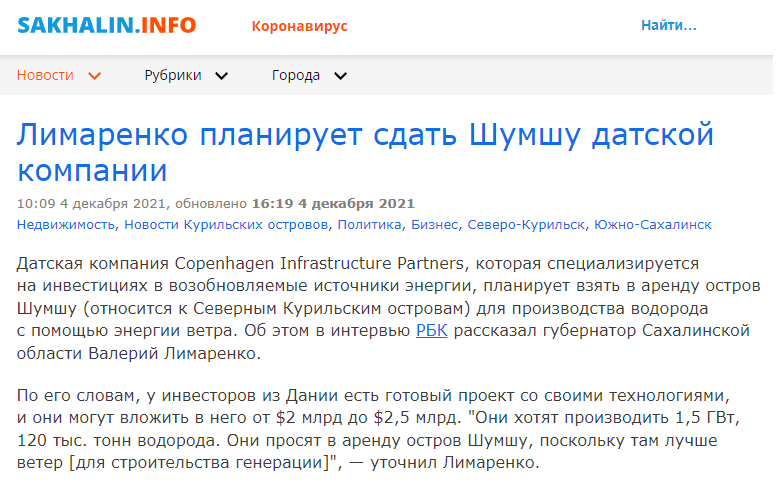Open the Северо-Курильск city tag
The image size is (778, 499).
[526, 225]
